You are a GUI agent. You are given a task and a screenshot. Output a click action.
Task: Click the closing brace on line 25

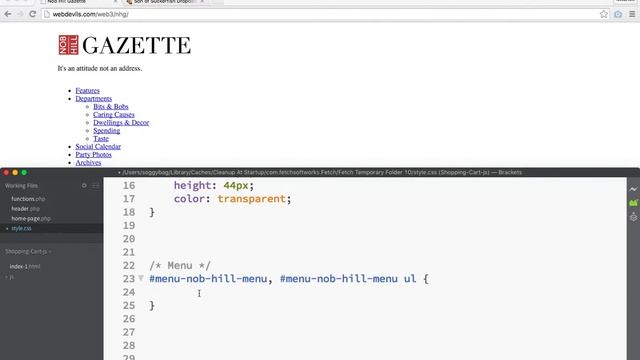pos(152,306)
